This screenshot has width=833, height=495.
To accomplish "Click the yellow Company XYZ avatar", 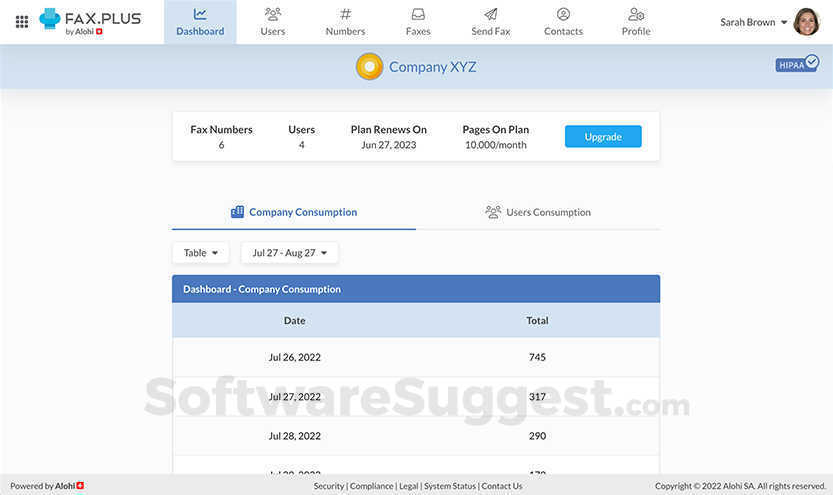I will click(370, 67).
